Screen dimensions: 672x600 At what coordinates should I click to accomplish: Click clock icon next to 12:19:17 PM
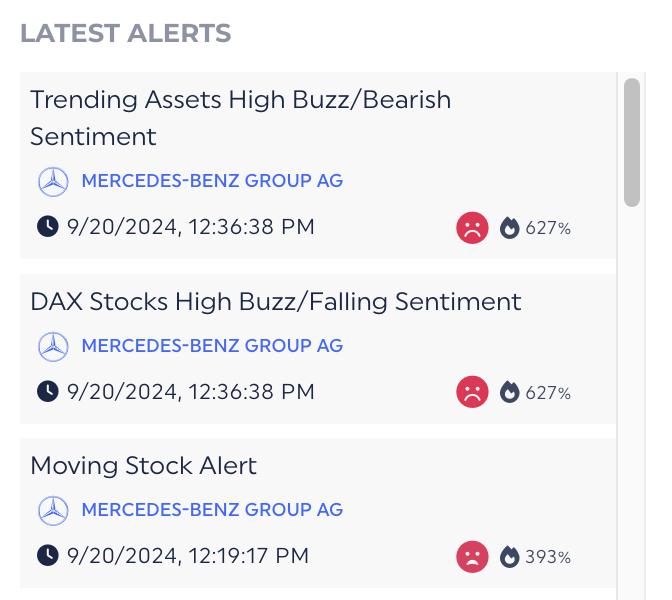click(47, 555)
